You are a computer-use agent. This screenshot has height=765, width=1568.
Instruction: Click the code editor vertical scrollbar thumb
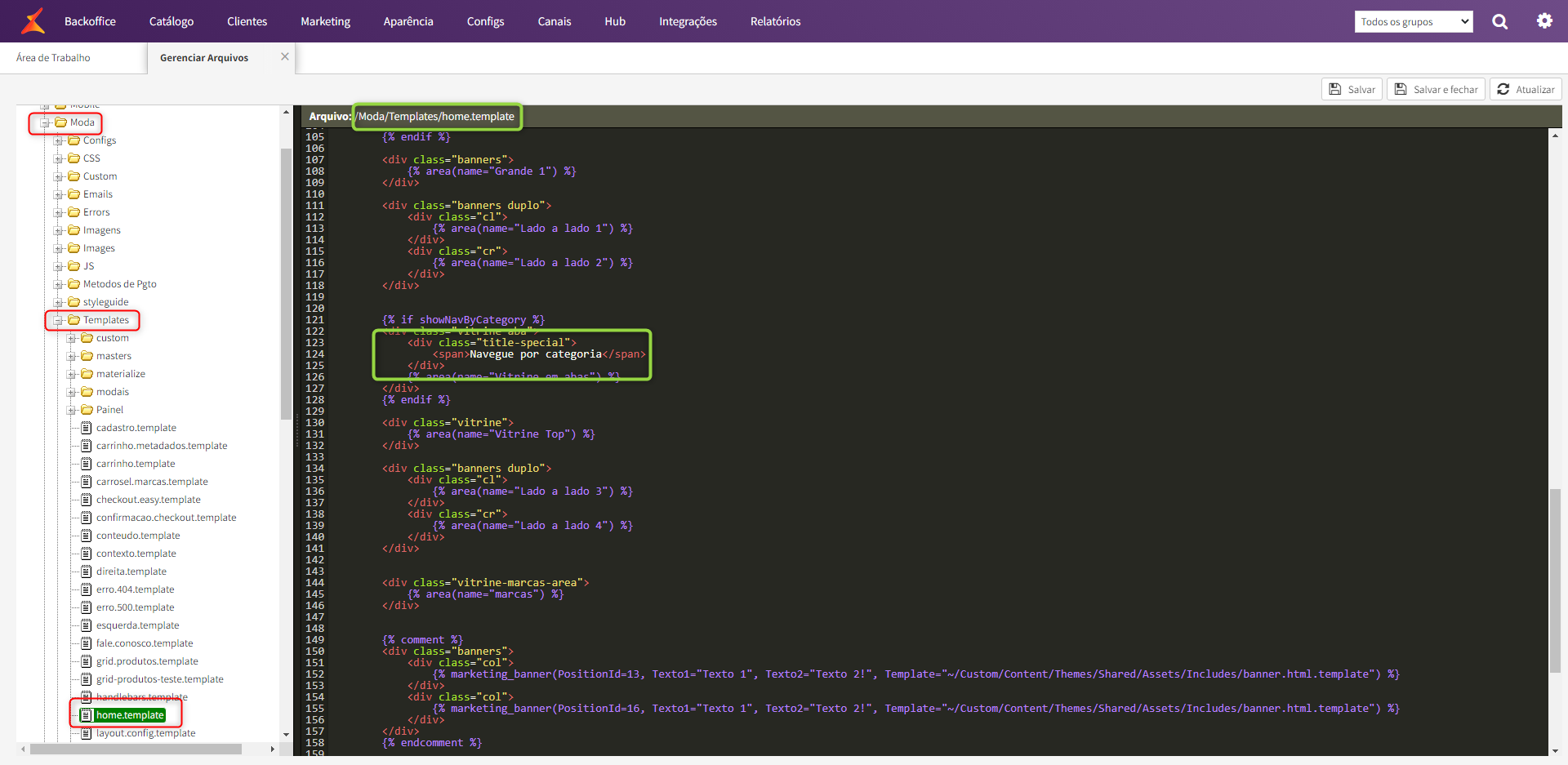click(1555, 580)
